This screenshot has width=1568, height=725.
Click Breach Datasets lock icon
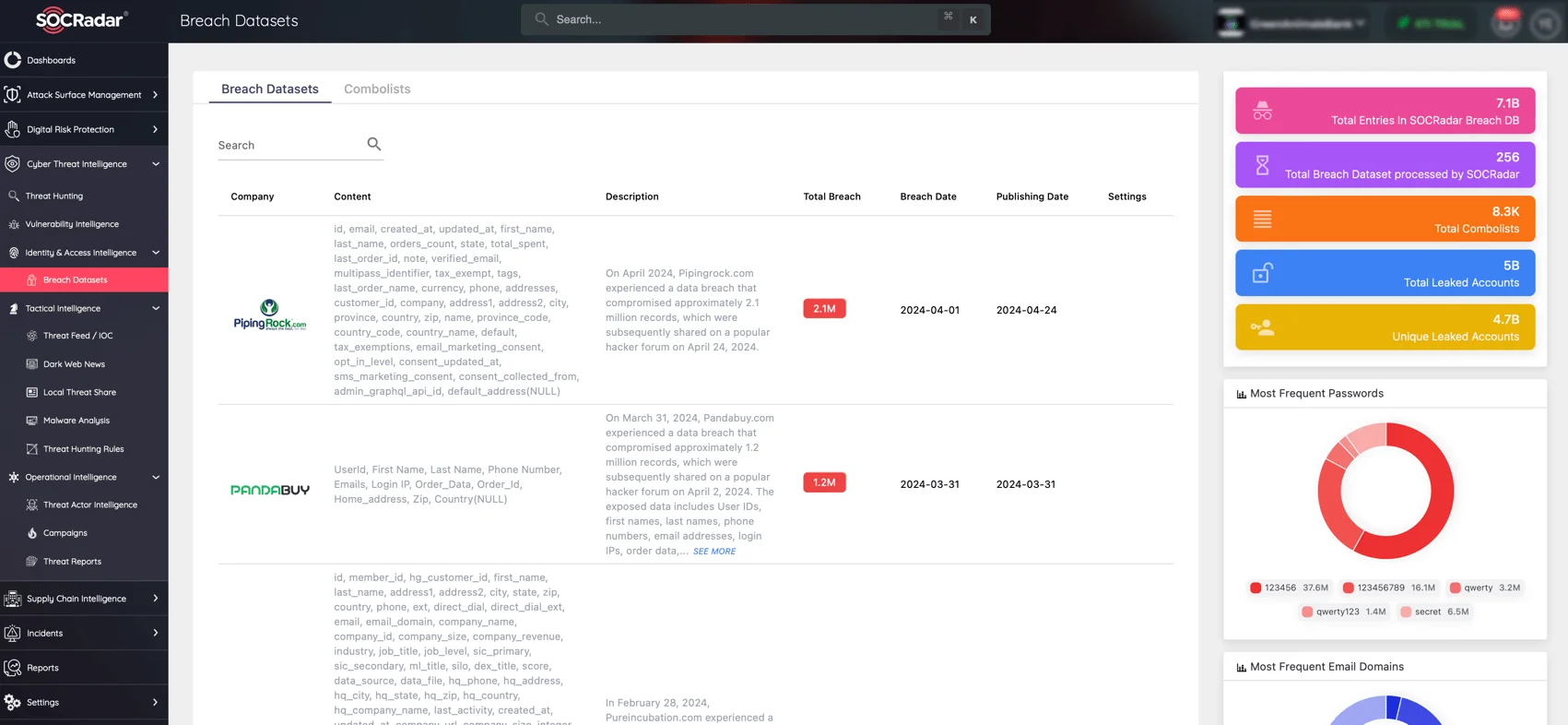click(32, 279)
